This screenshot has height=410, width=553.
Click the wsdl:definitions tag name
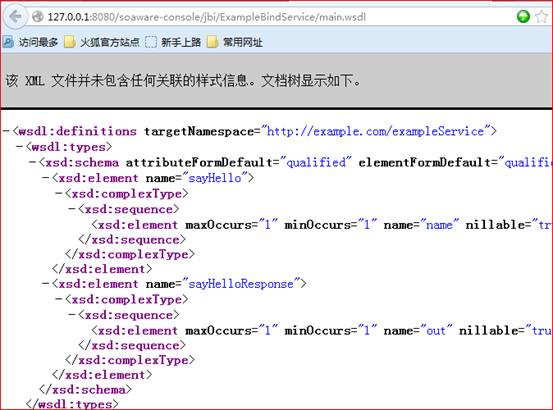coord(78,131)
